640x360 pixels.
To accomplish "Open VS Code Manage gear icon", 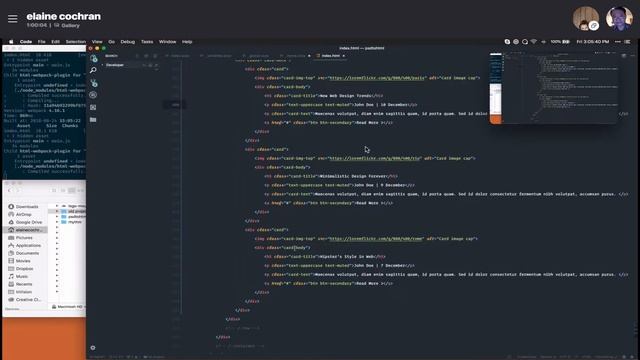I will 93,348.
